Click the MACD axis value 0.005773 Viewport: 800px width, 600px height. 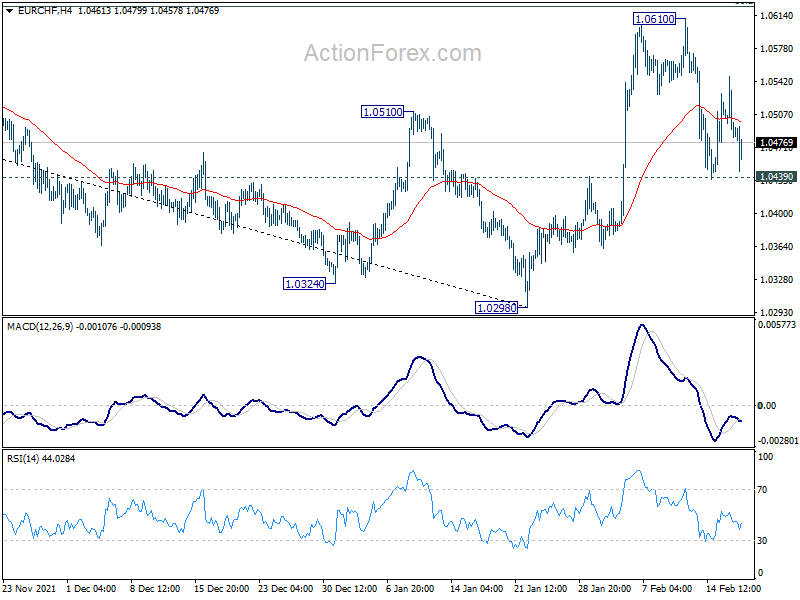pos(777,324)
